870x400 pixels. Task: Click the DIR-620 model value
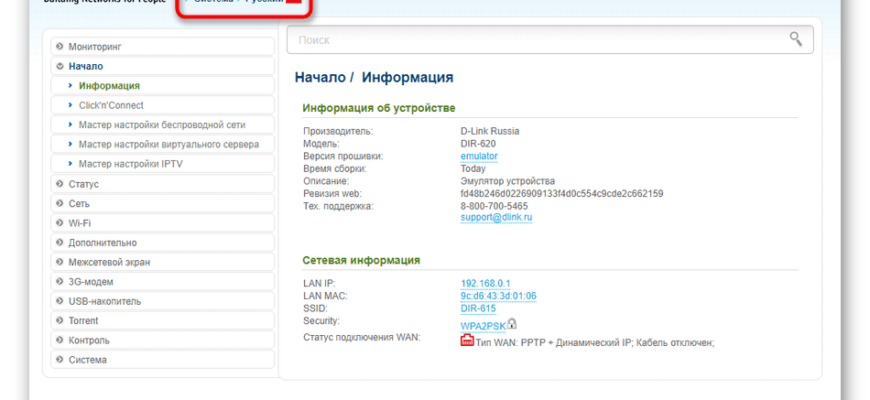[x=478, y=144]
